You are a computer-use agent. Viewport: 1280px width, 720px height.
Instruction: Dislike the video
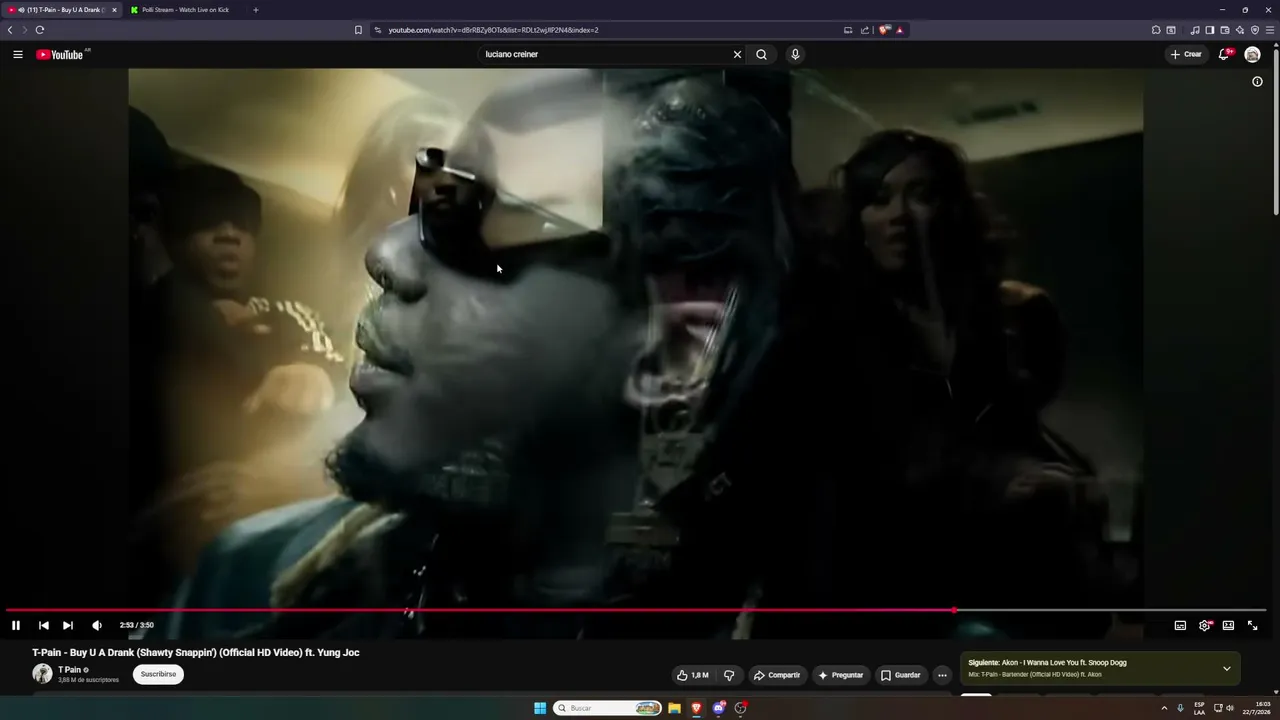pos(729,675)
